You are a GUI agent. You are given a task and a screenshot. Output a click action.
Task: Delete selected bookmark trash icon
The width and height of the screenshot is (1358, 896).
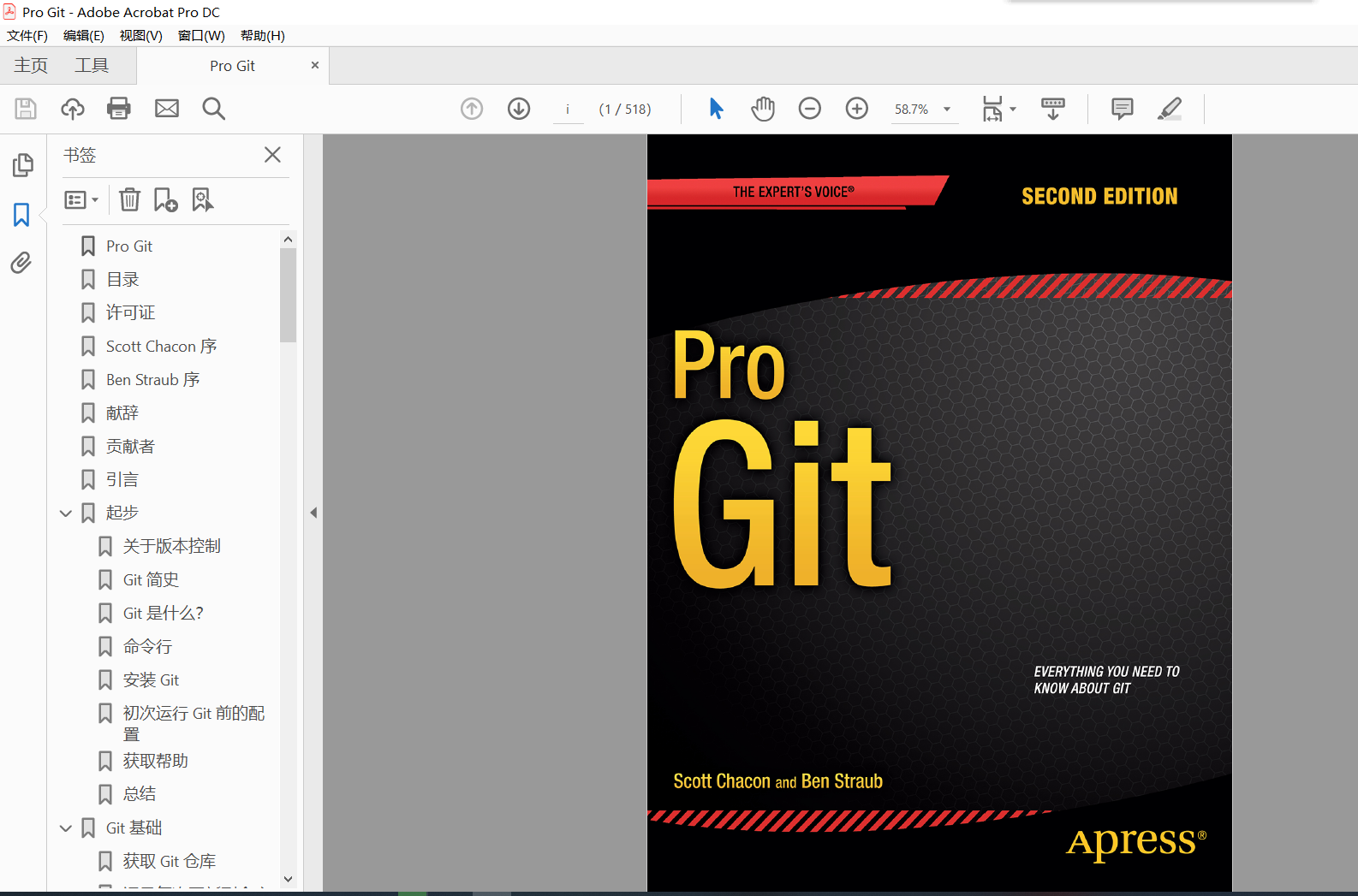[129, 199]
